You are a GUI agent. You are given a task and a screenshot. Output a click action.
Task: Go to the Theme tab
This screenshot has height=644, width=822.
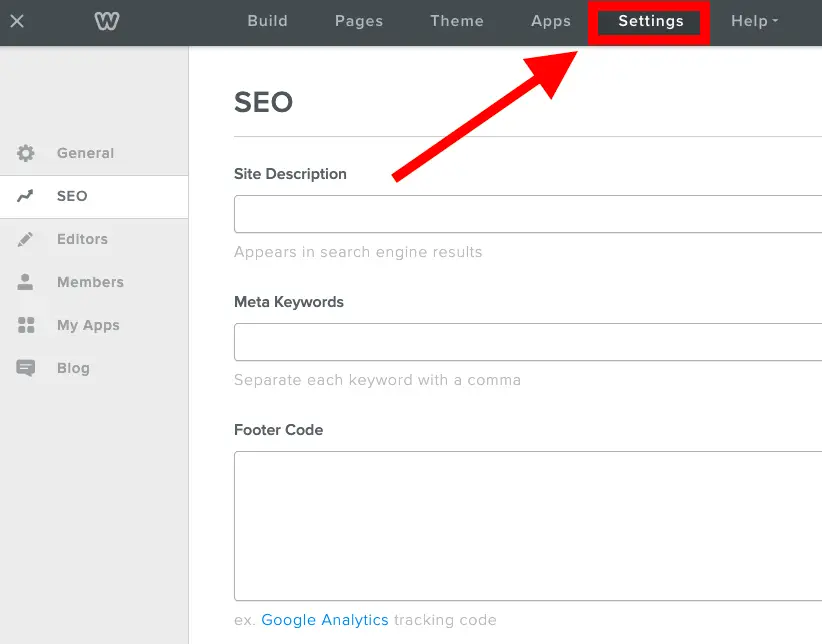coord(457,21)
